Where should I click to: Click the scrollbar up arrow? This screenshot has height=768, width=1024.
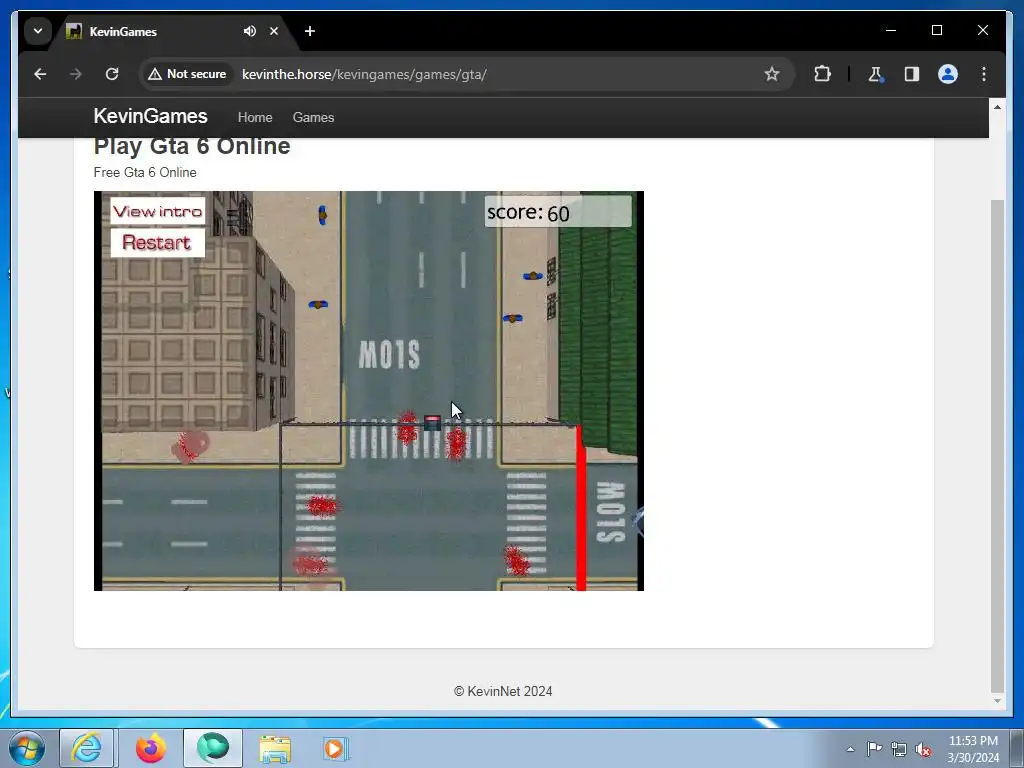click(x=997, y=106)
